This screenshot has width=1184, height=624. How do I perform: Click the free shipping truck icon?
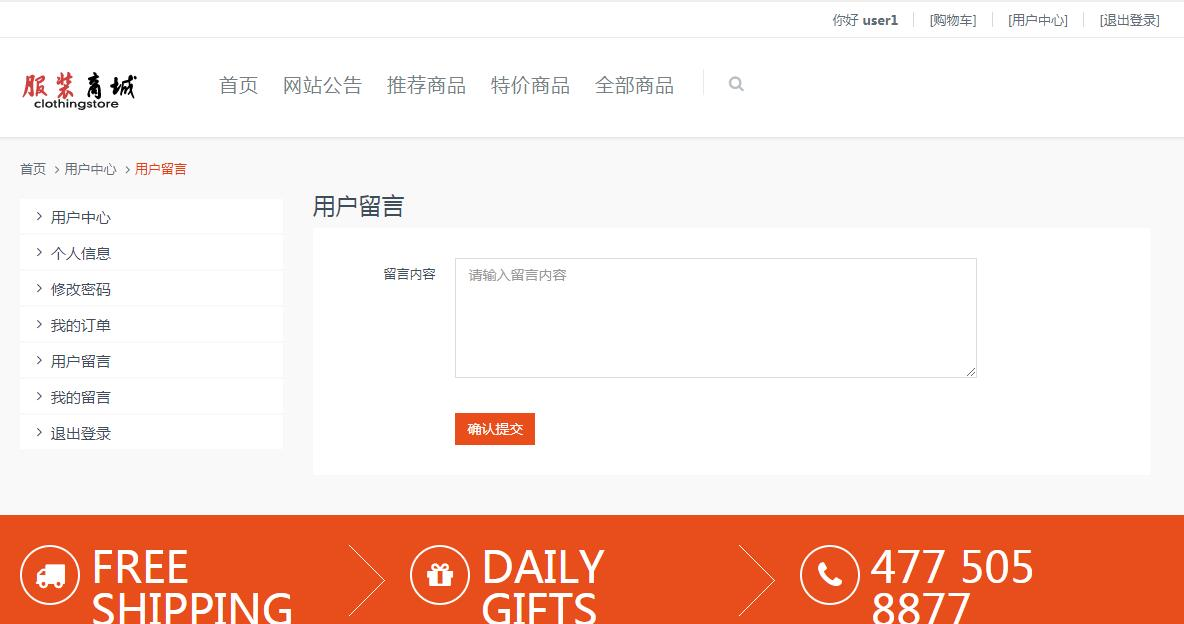point(50,575)
